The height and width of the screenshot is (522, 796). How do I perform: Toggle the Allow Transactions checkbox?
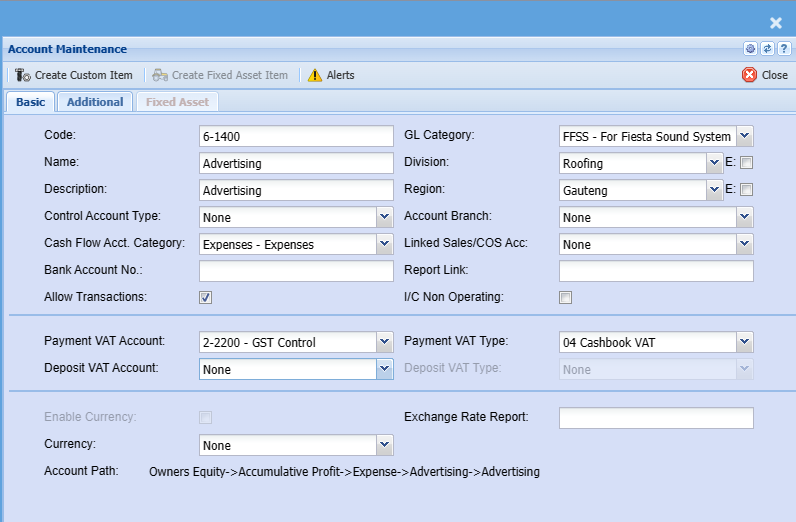click(x=206, y=297)
